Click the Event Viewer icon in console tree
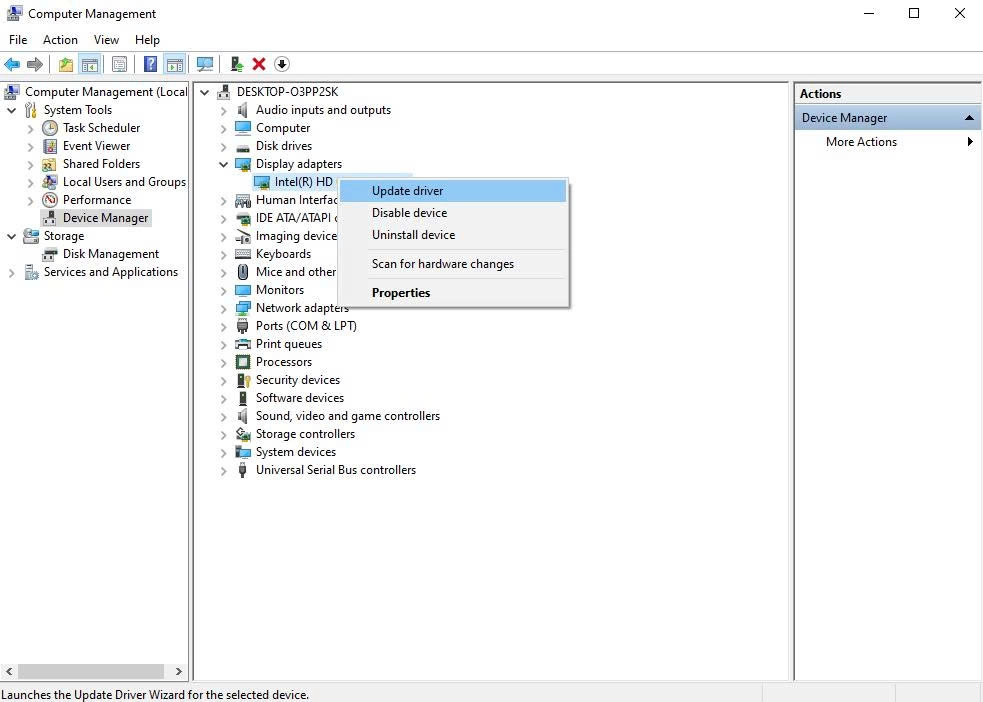The image size is (983, 702). 50,146
